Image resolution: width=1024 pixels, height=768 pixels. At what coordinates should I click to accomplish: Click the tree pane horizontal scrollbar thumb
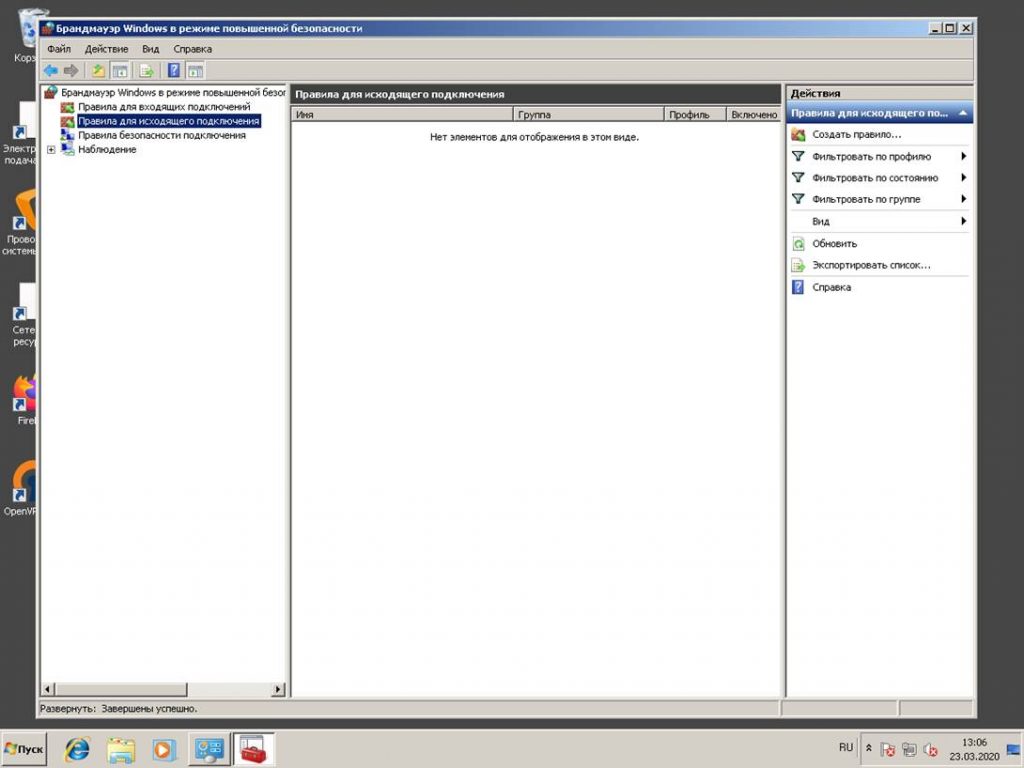click(x=121, y=689)
